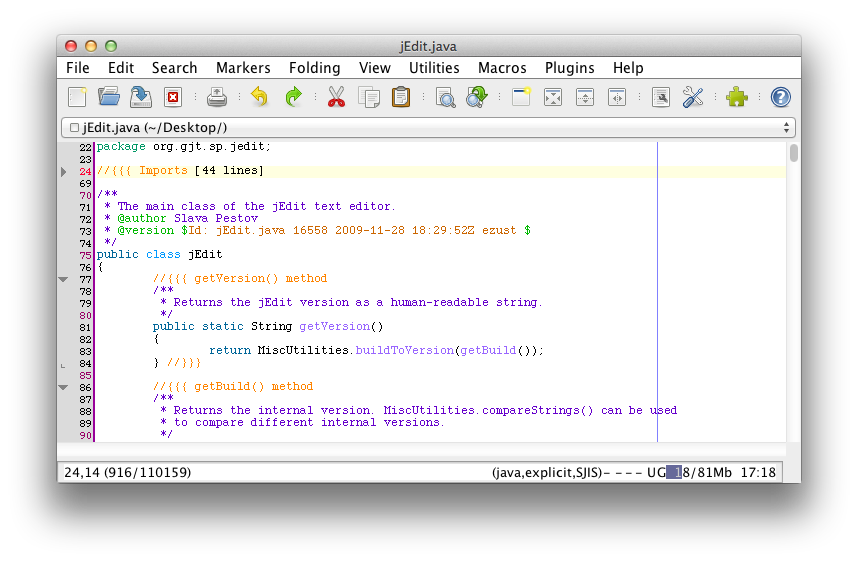Viewport: 858px width, 562px height.
Task: Open the Macros menu
Action: tap(502, 68)
